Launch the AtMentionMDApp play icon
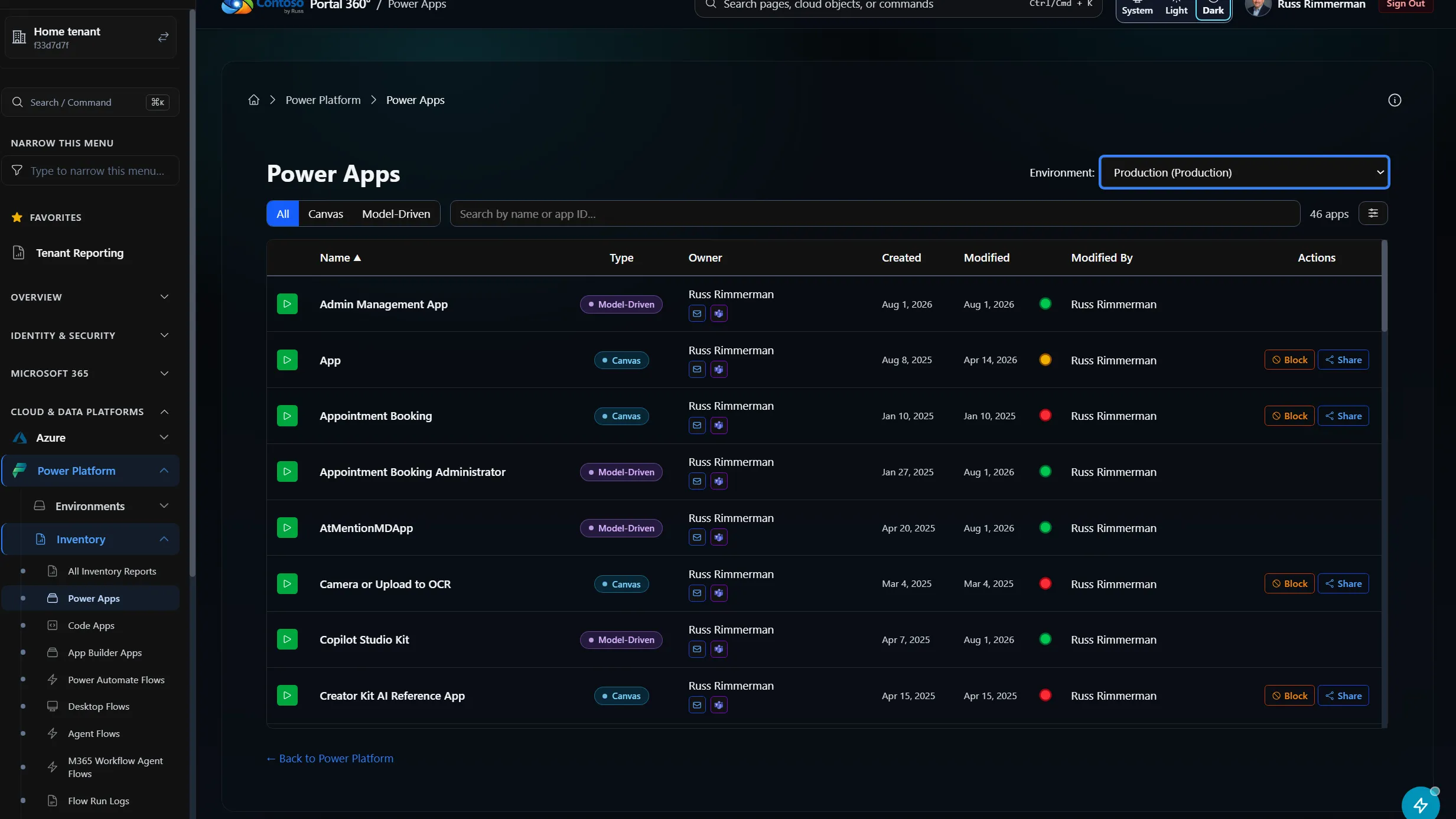 coord(287,527)
